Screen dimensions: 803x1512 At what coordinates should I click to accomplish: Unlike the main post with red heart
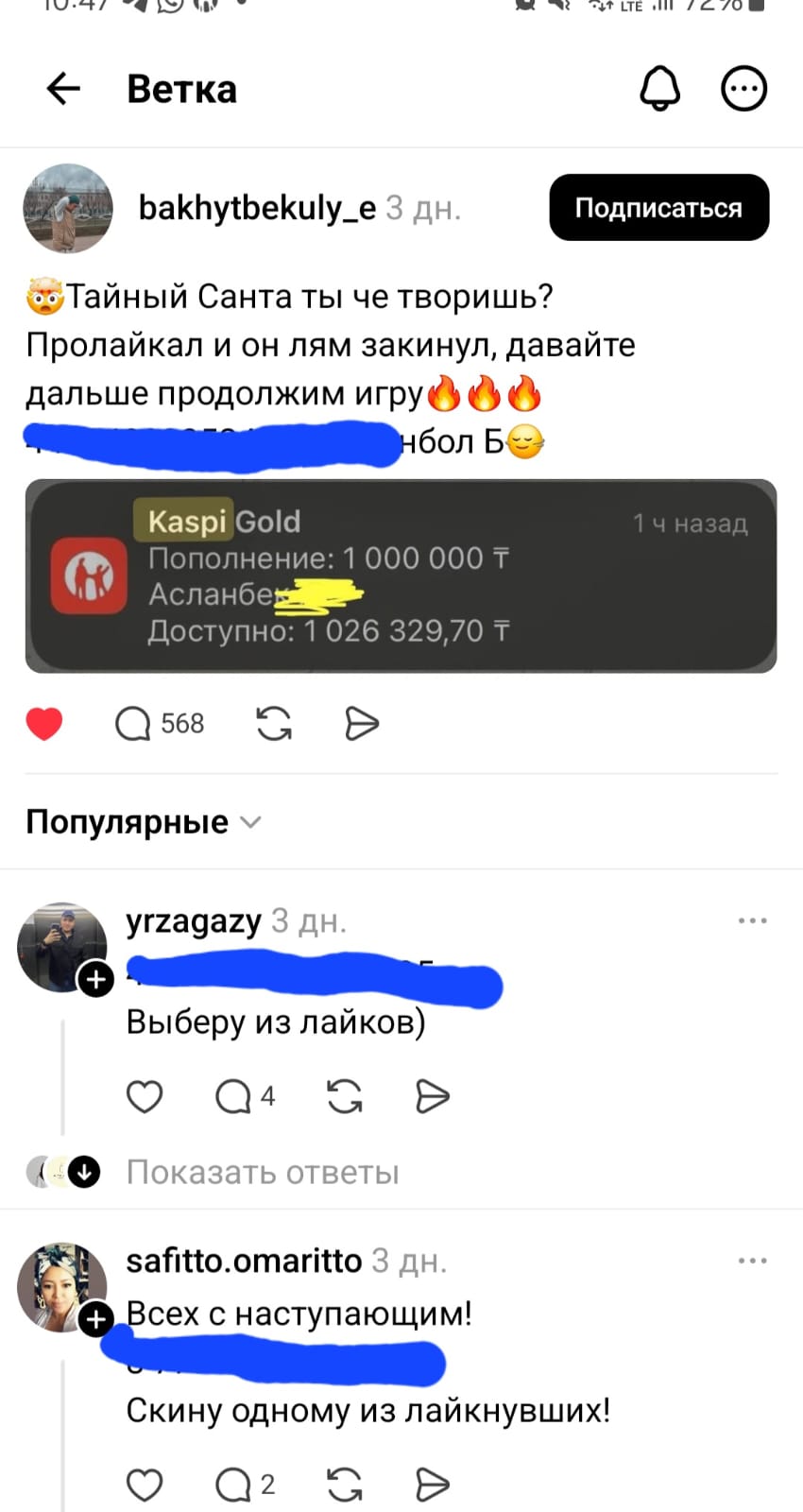pos(43,724)
